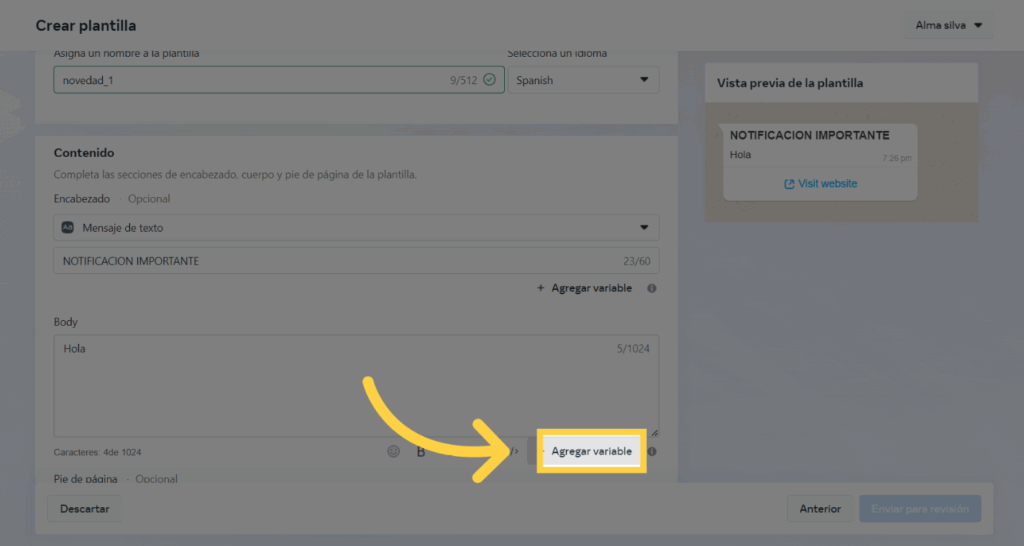Click the green checkmark in template name field
Image resolution: width=1024 pixels, height=546 pixels.
(x=489, y=80)
